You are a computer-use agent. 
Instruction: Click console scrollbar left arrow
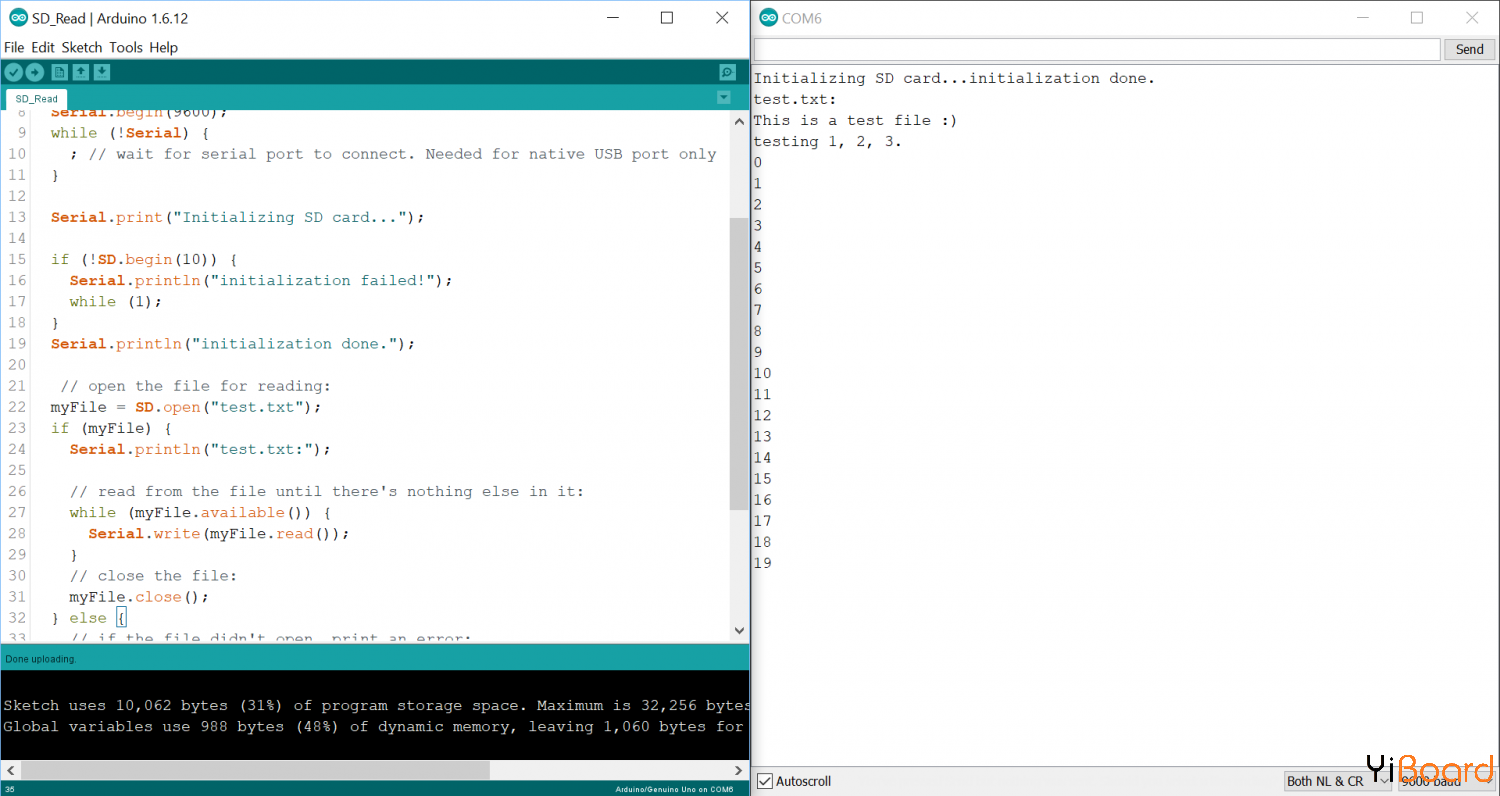coord(9,771)
